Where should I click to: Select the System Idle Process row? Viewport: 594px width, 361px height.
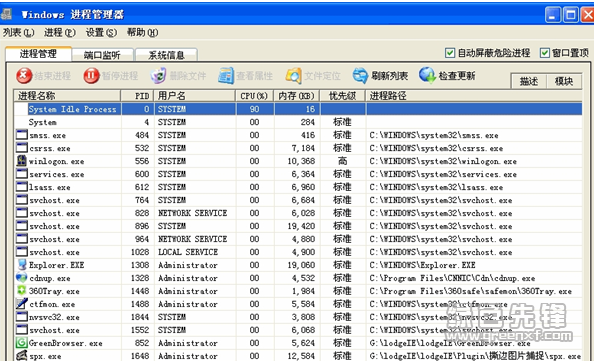tap(298, 109)
